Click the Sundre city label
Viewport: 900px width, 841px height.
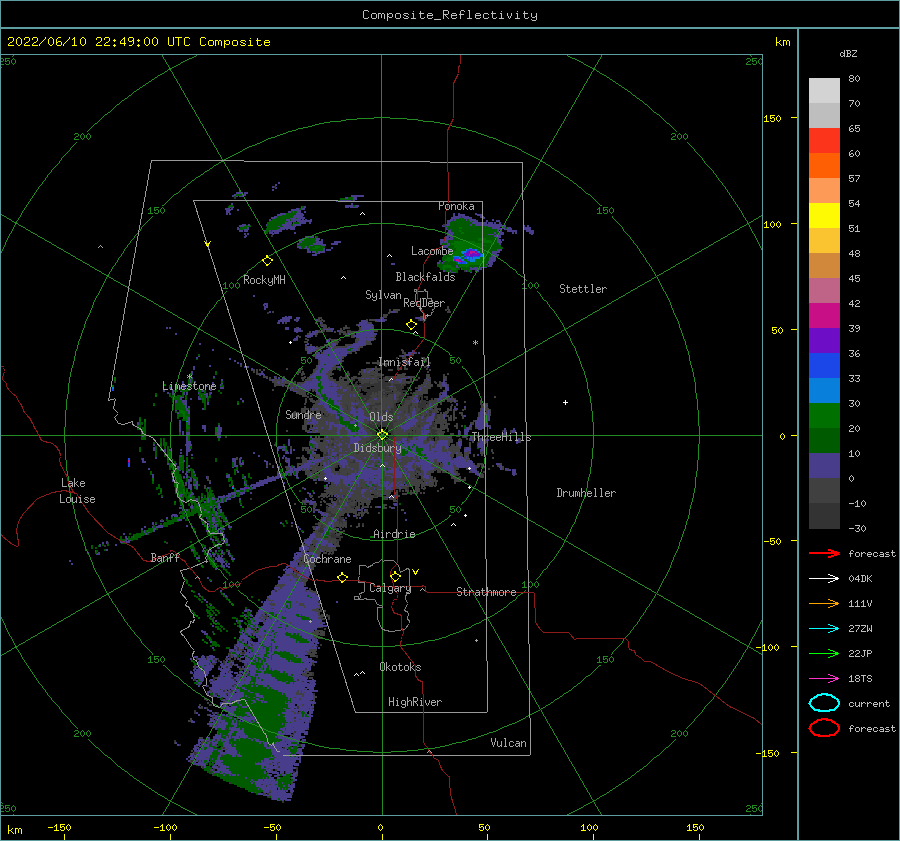point(303,414)
